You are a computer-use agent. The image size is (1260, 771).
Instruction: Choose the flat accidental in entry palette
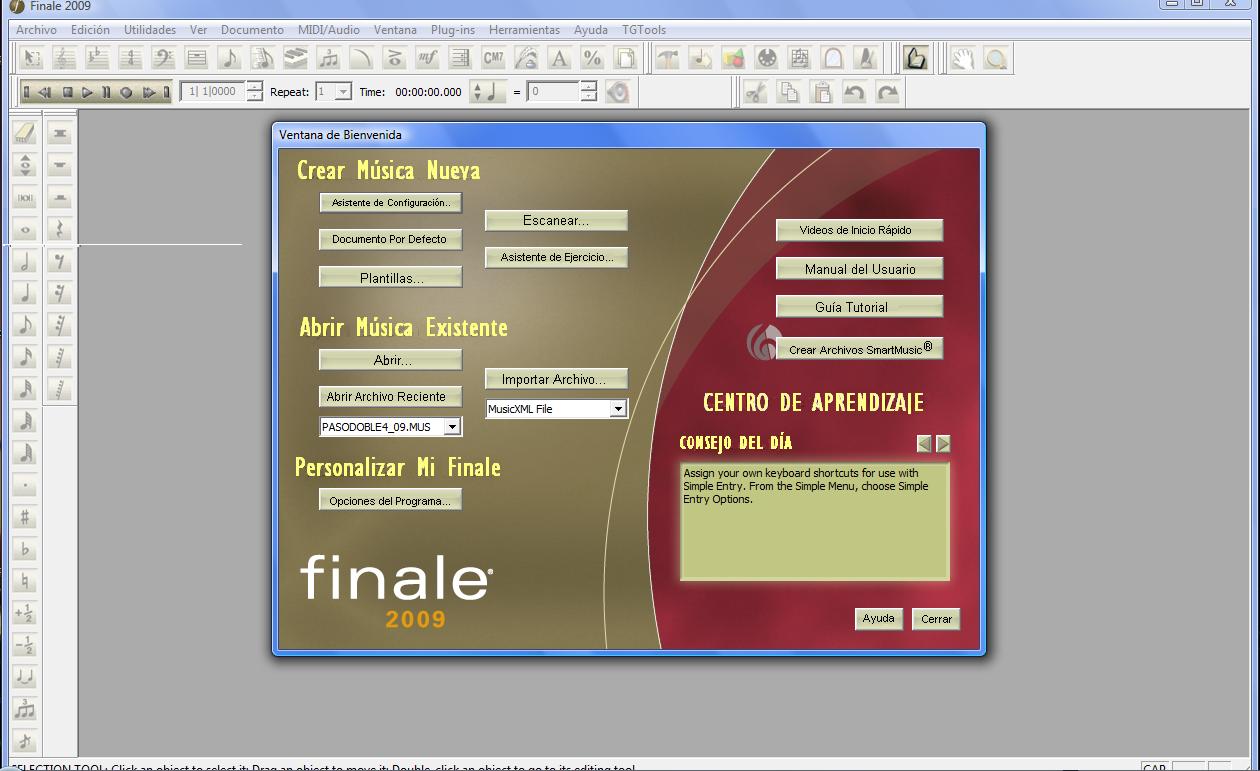pyautogui.click(x=26, y=549)
